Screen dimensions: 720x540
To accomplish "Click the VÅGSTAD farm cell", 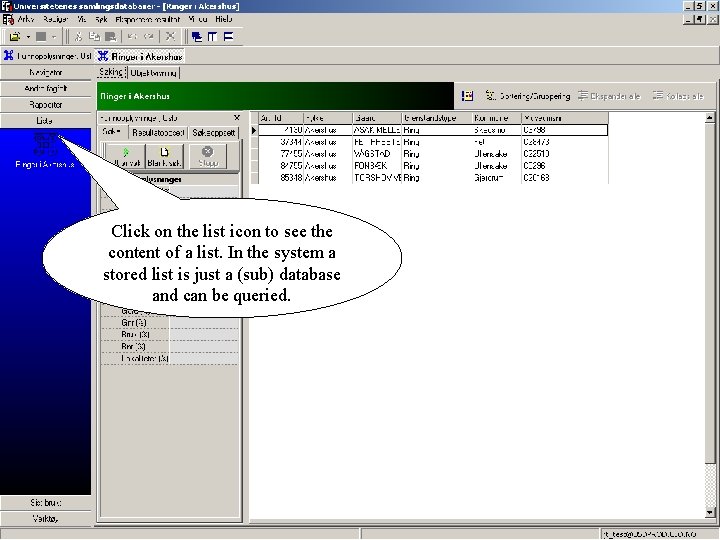I will [x=377, y=154].
